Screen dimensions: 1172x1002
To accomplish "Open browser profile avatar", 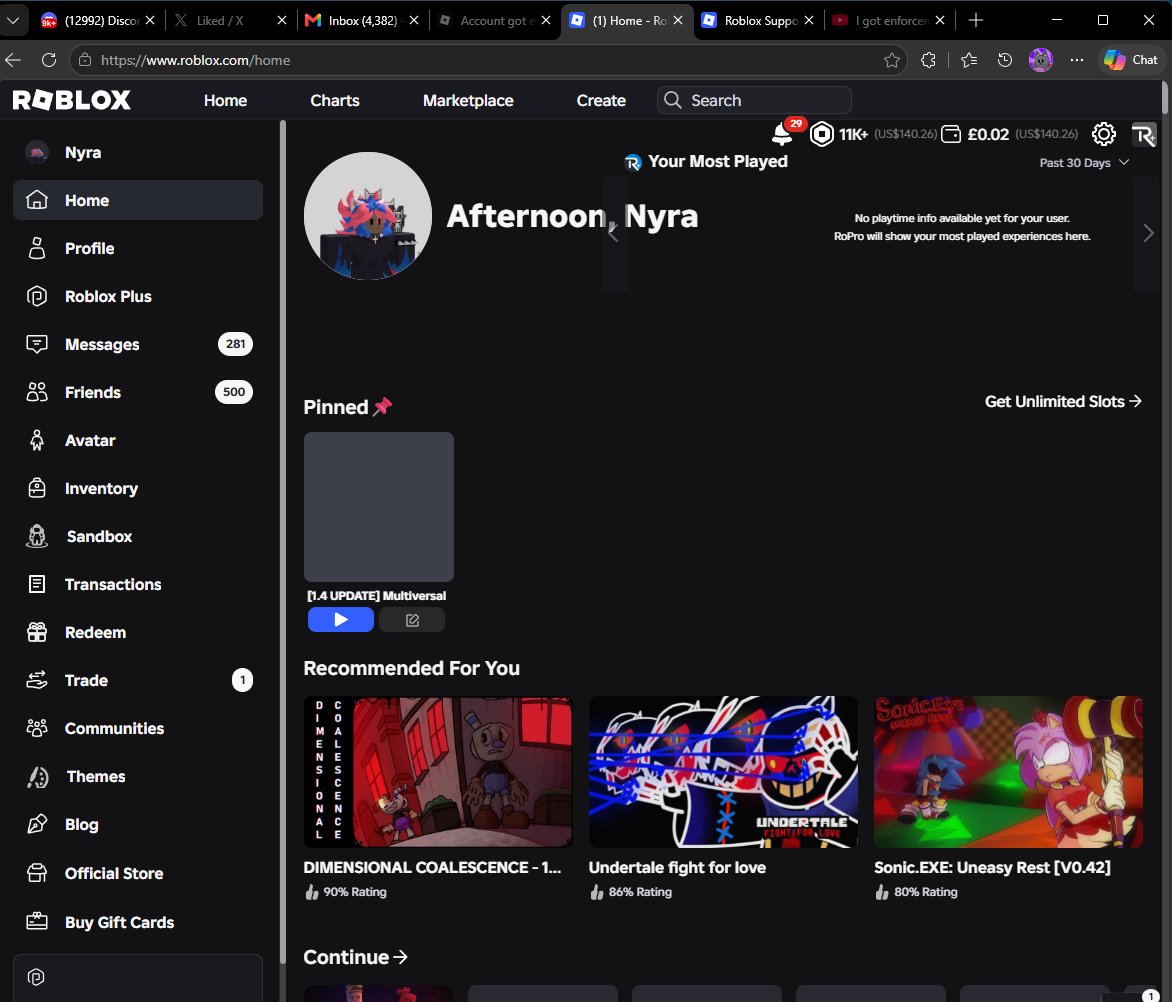I will (x=1040, y=60).
